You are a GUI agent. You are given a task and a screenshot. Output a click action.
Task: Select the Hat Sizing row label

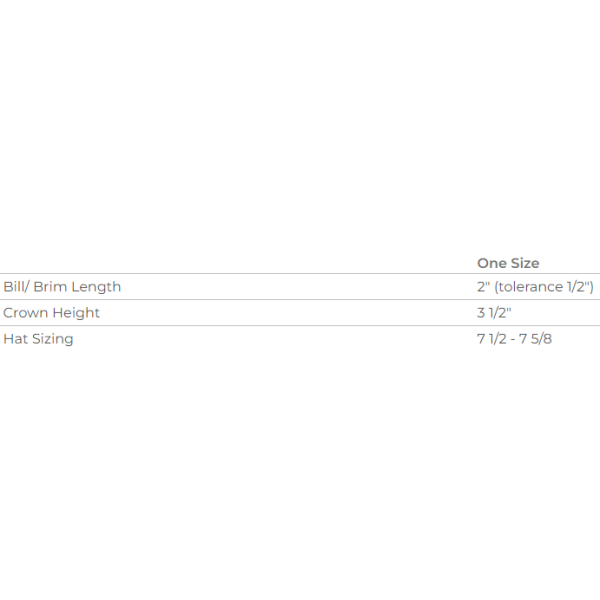38,339
